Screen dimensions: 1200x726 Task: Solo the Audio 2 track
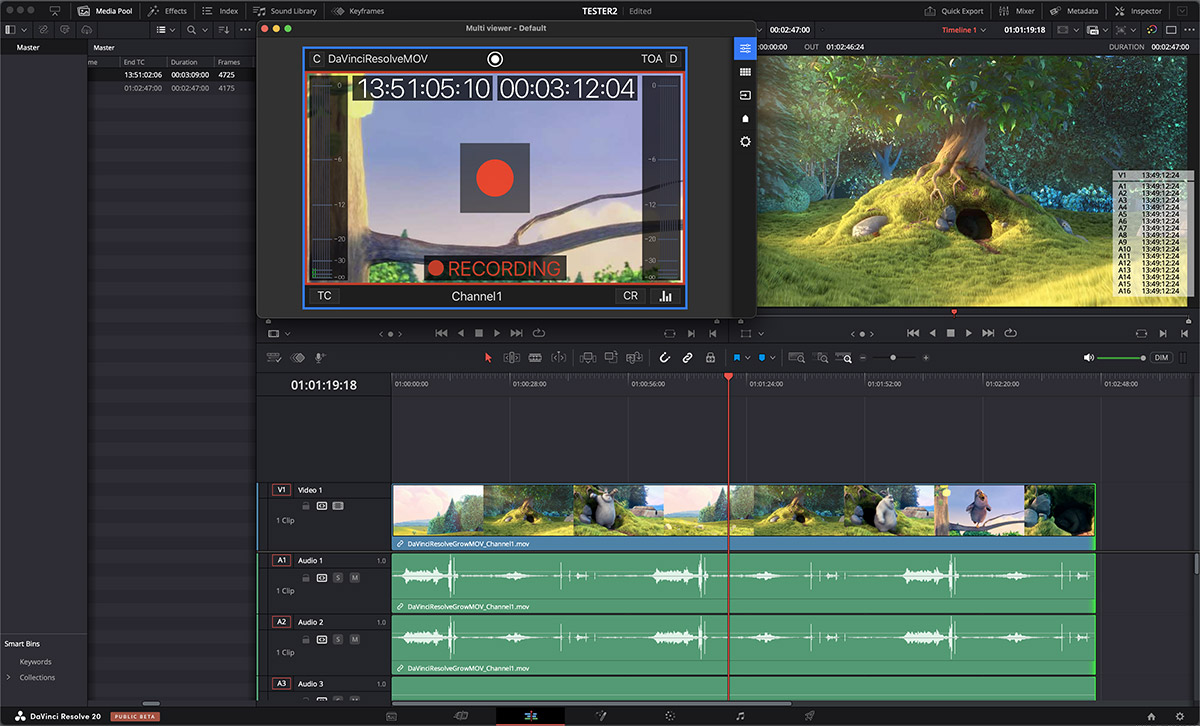(x=338, y=640)
